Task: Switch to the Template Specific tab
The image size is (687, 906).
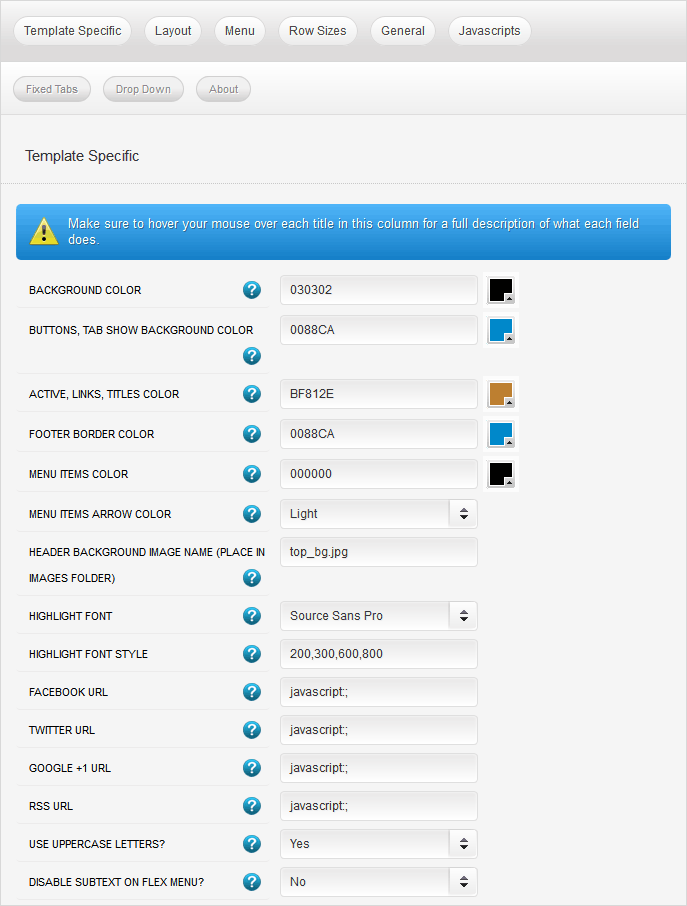Action: [x=73, y=31]
